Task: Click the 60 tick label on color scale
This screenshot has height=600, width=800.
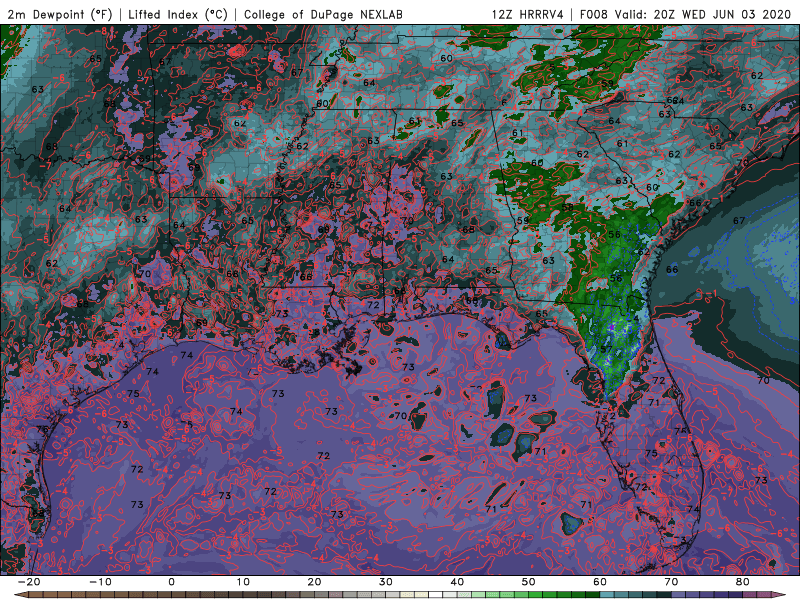Action: click(600, 582)
